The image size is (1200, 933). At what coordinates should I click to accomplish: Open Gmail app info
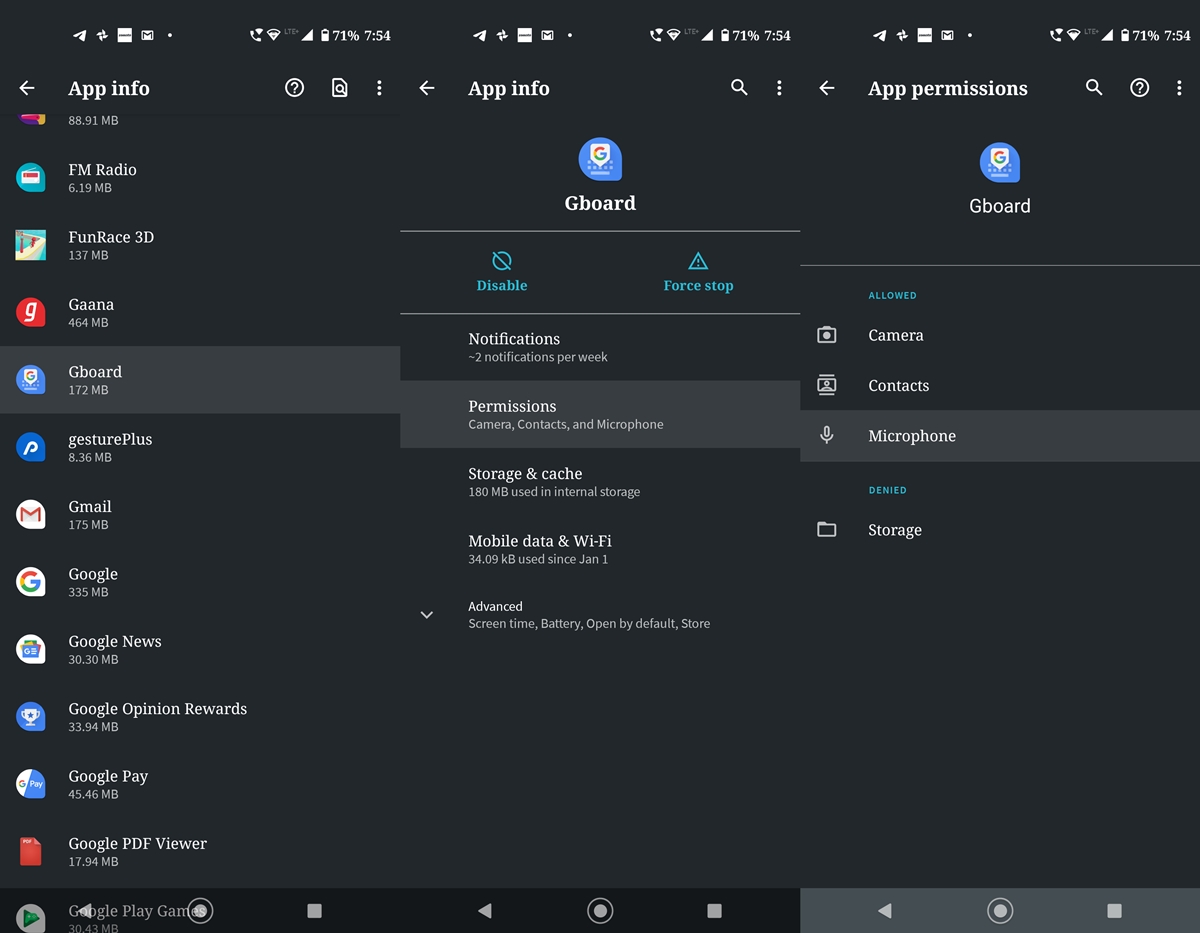point(200,514)
